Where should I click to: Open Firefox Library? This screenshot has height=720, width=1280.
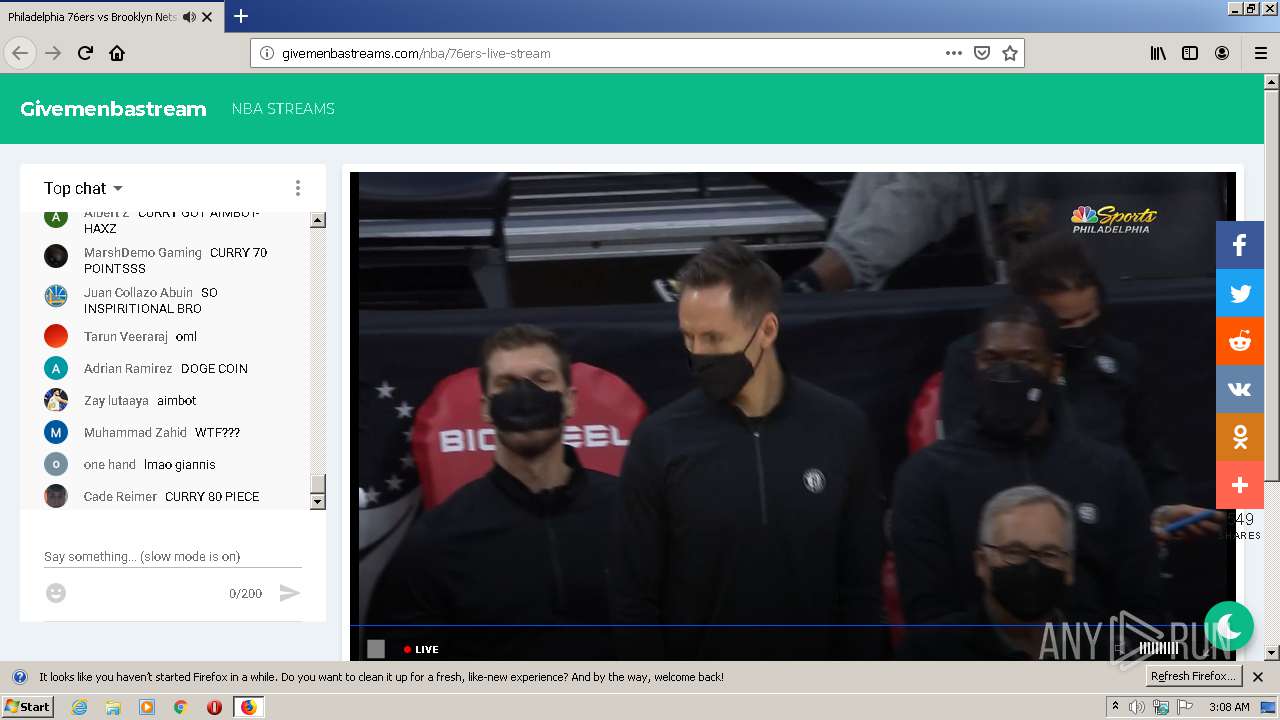tap(1158, 53)
